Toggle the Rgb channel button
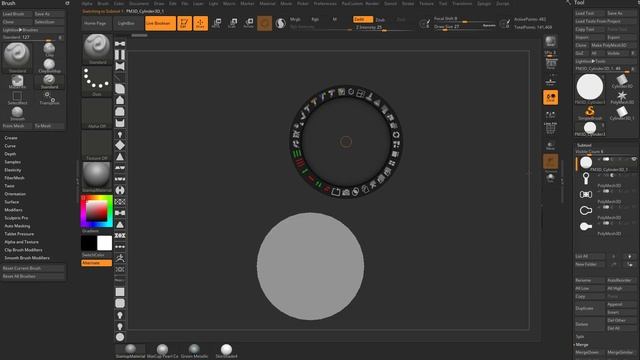Viewport: 640px width, 360px height. [315, 19]
